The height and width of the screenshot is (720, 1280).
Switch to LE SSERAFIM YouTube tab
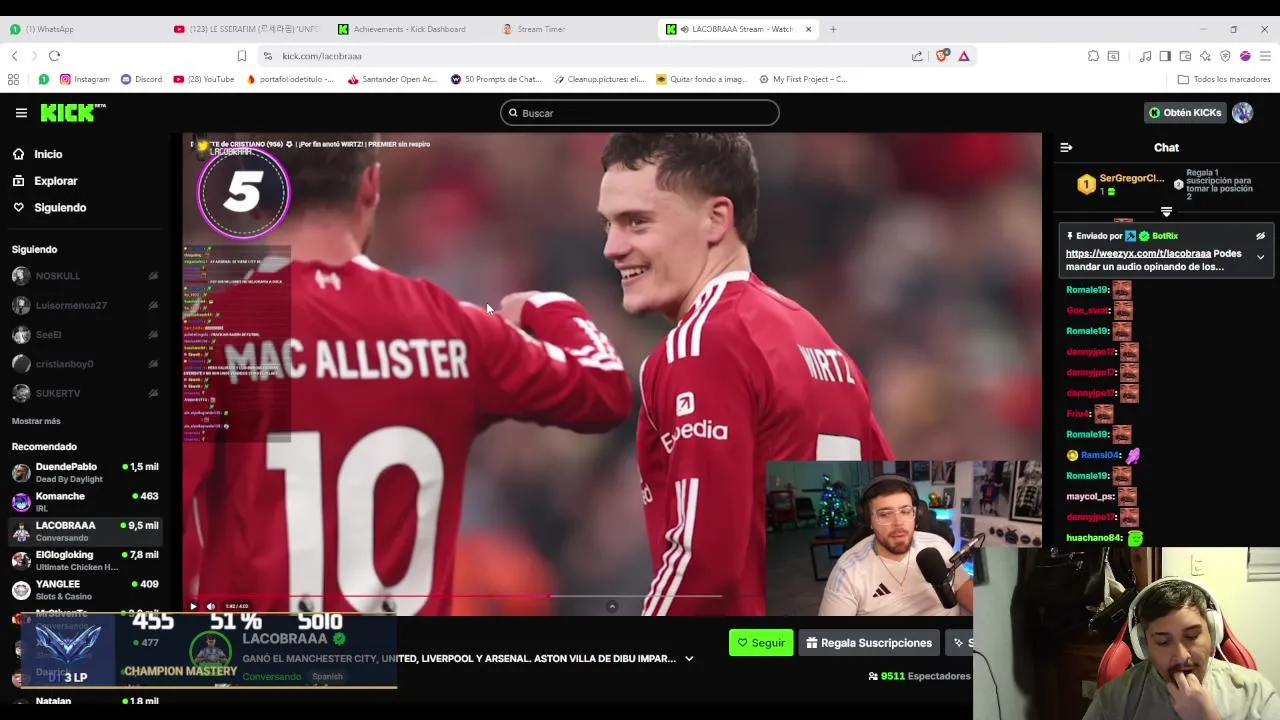245,29
